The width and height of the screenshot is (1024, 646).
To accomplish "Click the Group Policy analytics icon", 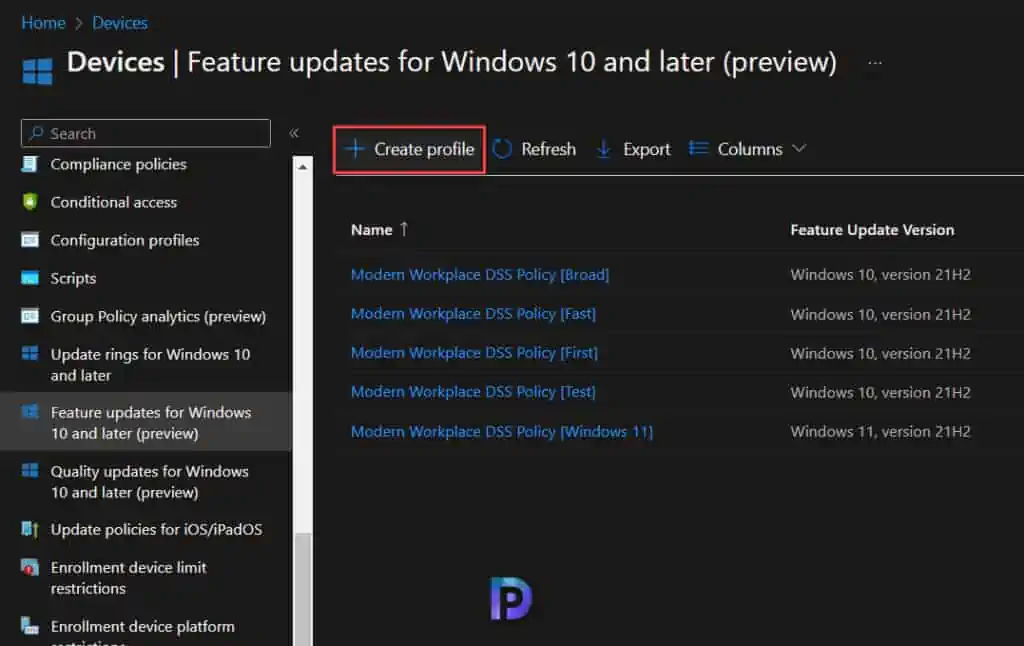I will [29, 316].
